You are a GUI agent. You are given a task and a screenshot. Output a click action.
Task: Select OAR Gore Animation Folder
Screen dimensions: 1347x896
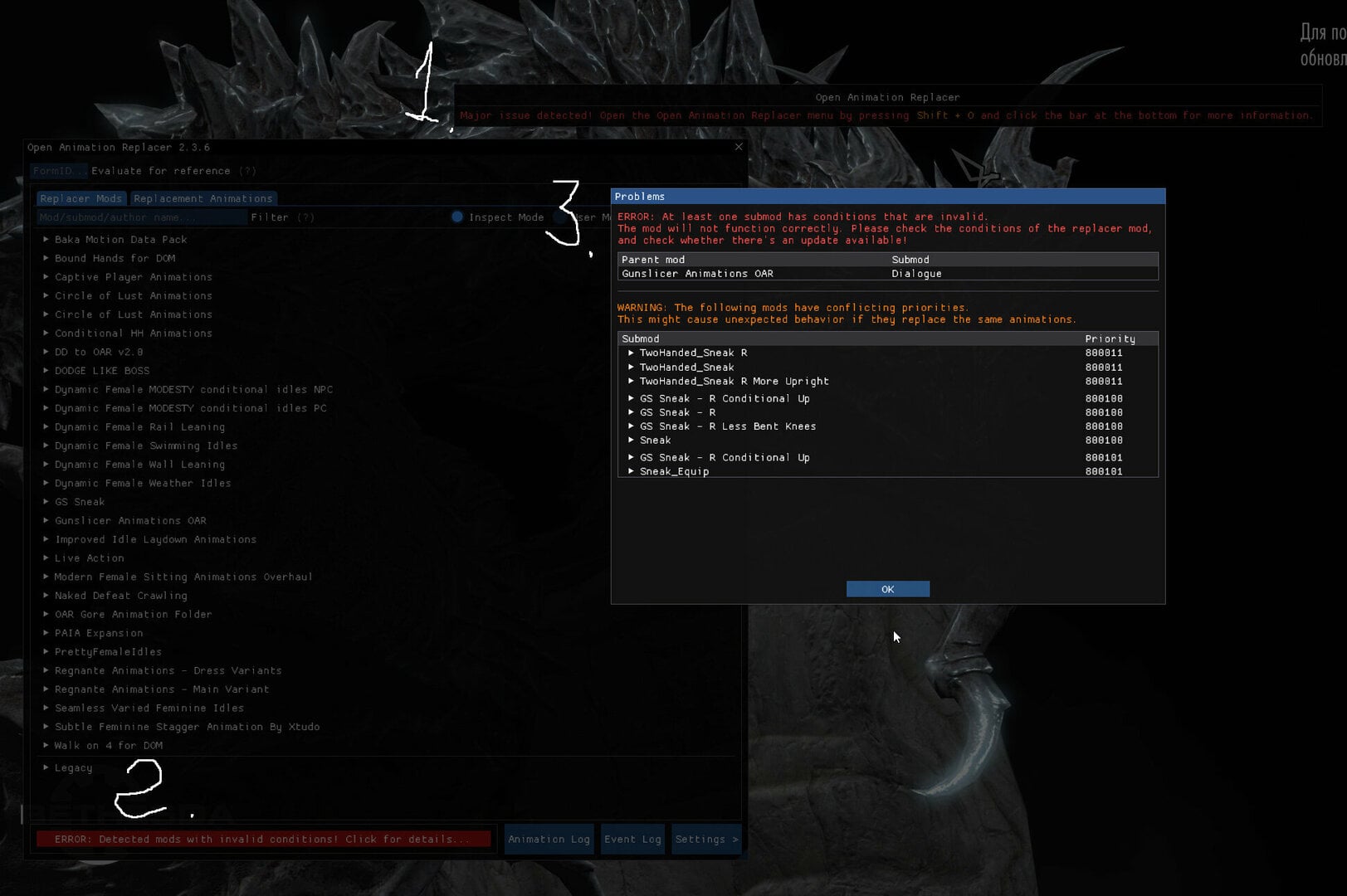click(134, 615)
